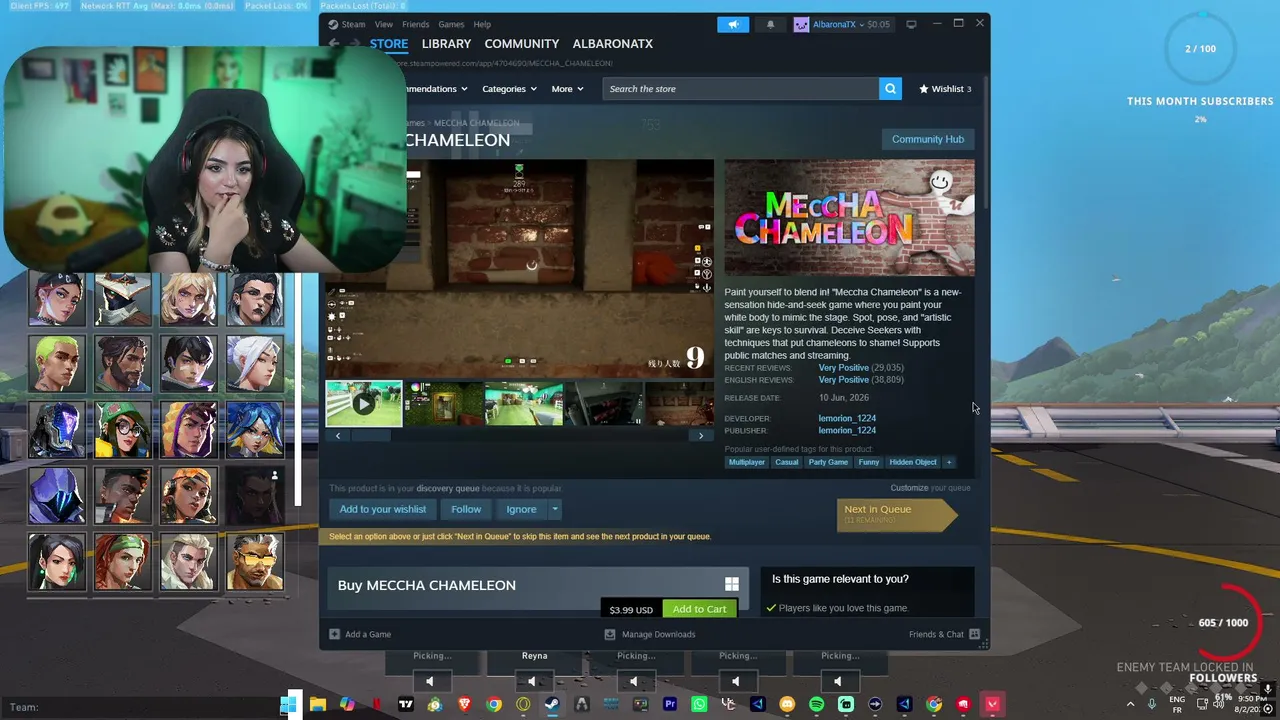Click the microphone icon in system tray

[x=1152, y=704]
